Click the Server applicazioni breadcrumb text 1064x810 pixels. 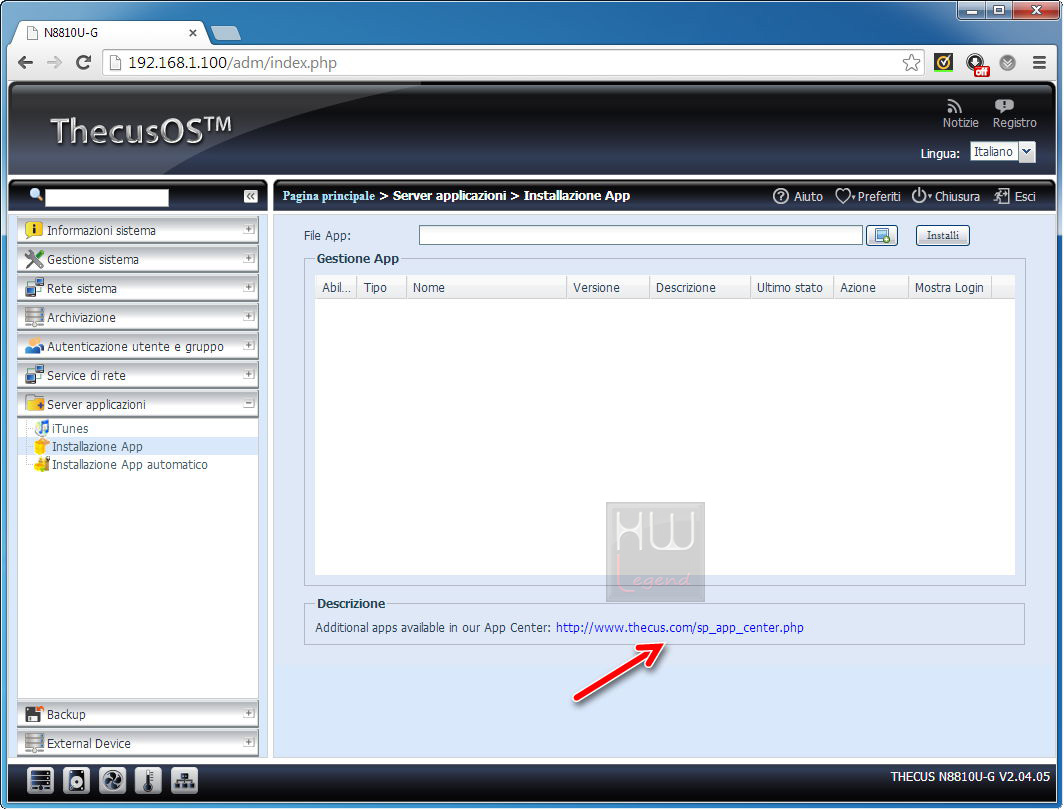[449, 195]
